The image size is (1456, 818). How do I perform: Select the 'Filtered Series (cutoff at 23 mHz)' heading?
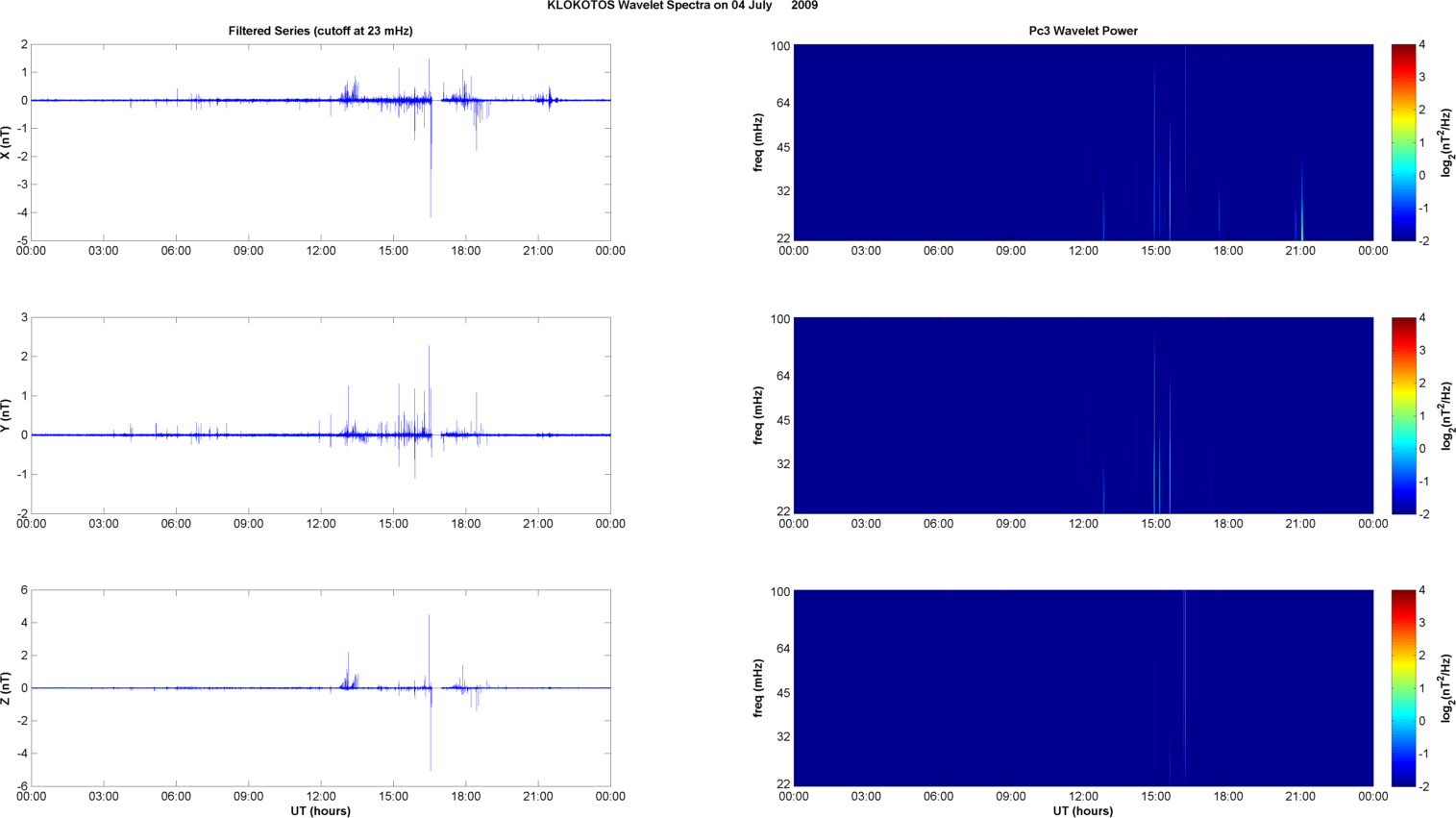(321, 31)
